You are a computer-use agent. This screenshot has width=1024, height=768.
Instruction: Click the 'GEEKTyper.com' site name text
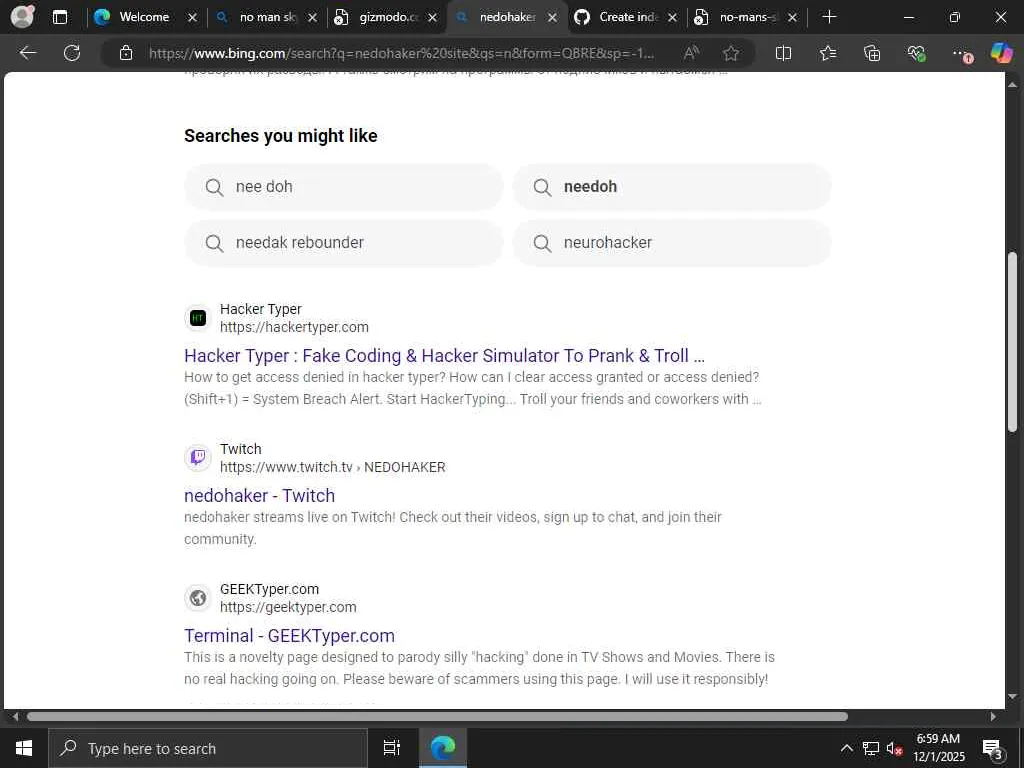(x=269, y=589)
